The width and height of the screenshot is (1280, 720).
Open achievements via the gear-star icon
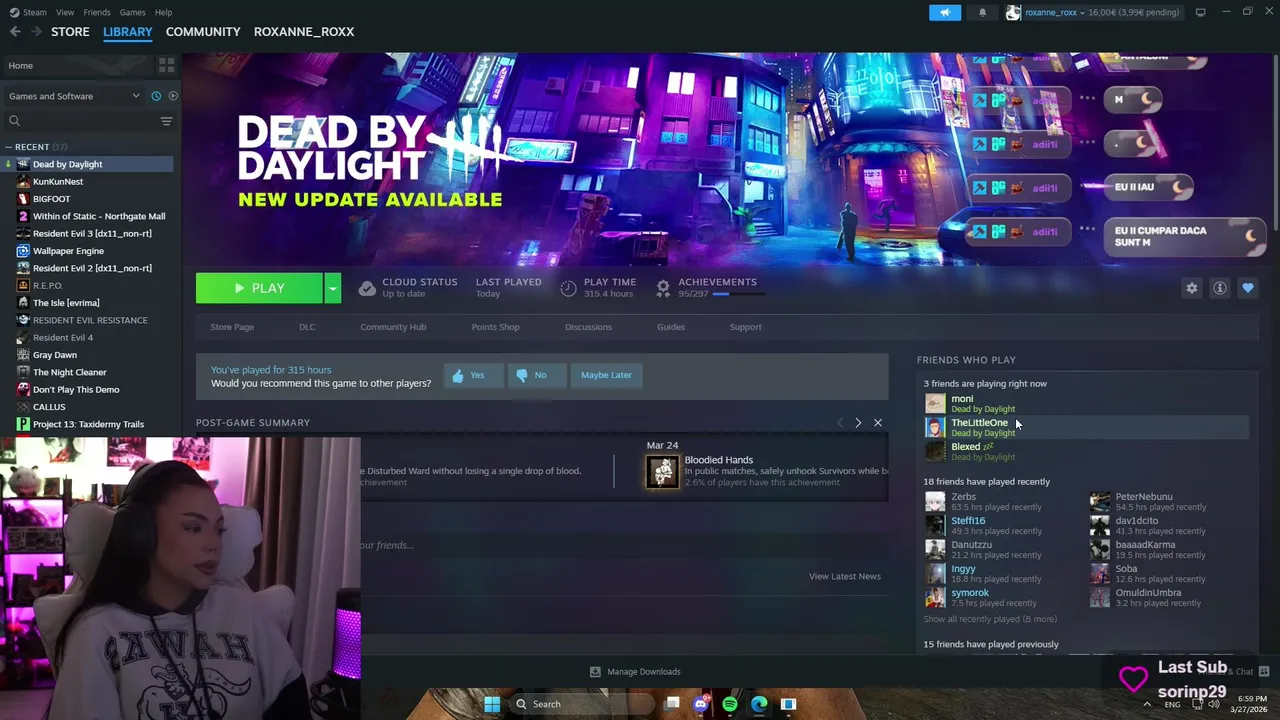662,288
